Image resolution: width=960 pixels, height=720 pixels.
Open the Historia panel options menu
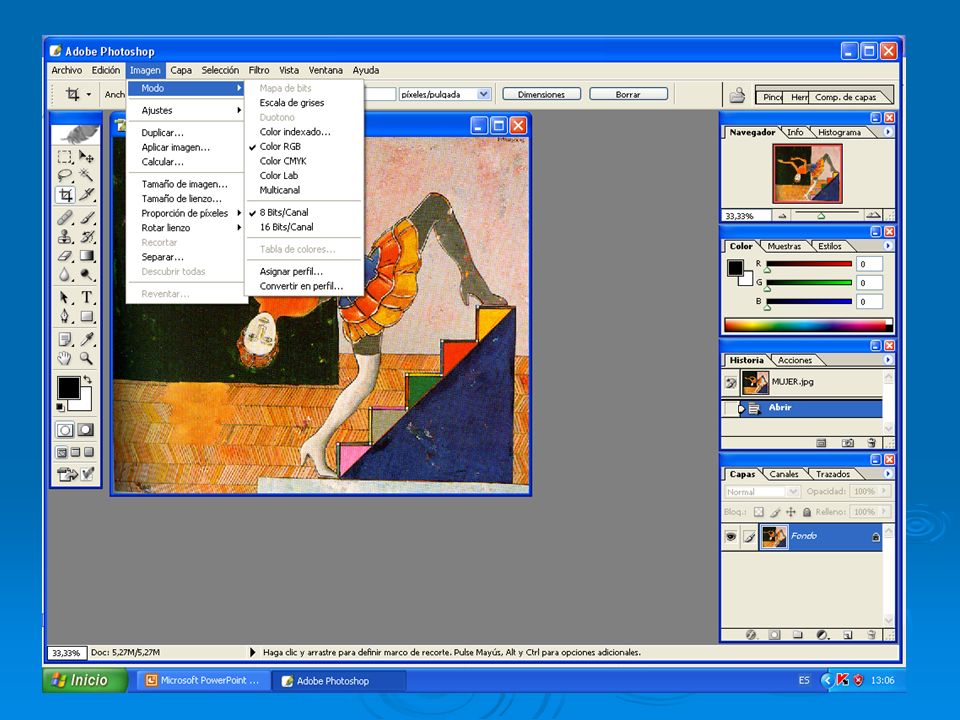click(888, 360)
